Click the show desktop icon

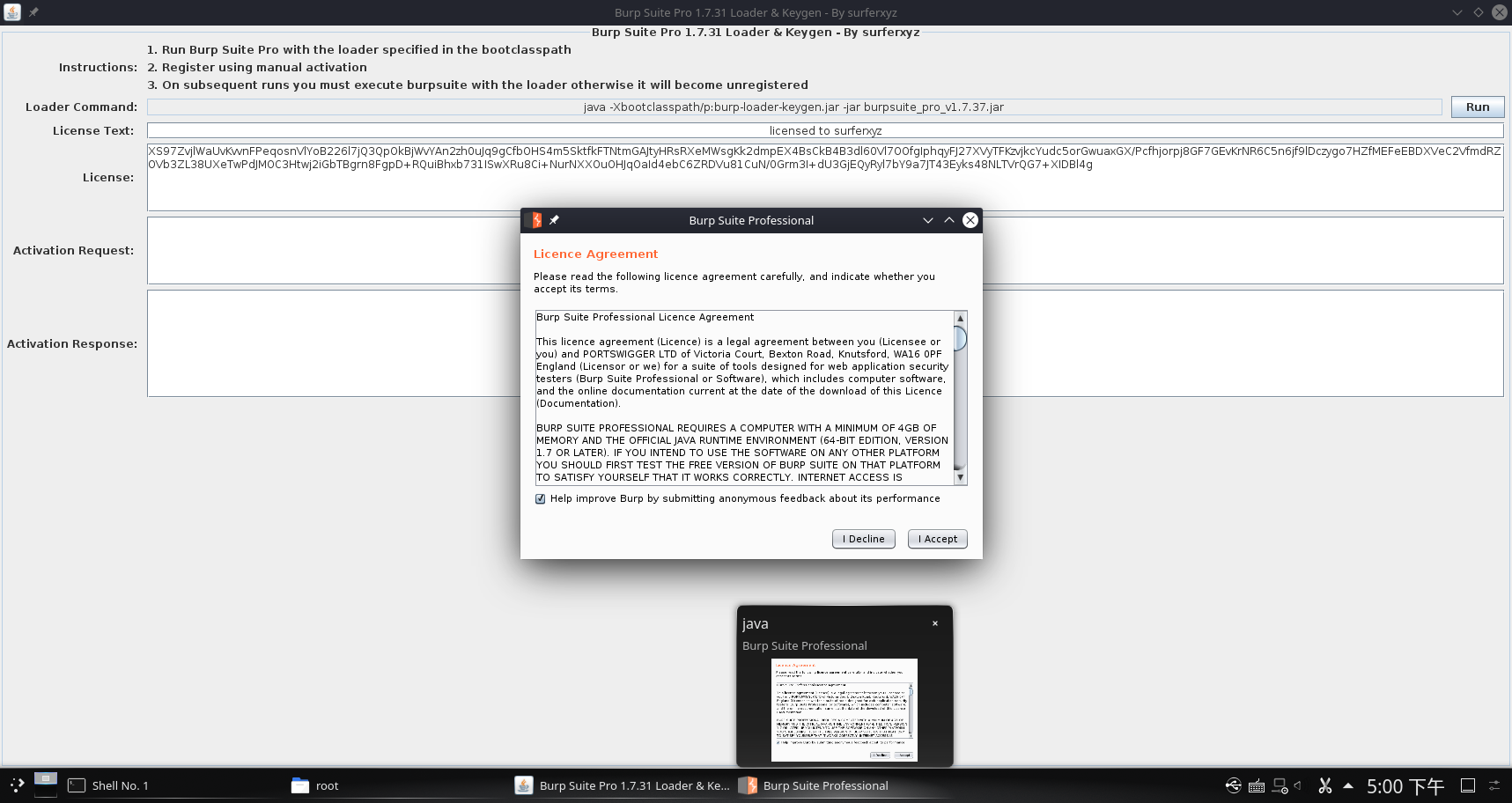[x=1467, y=785]
